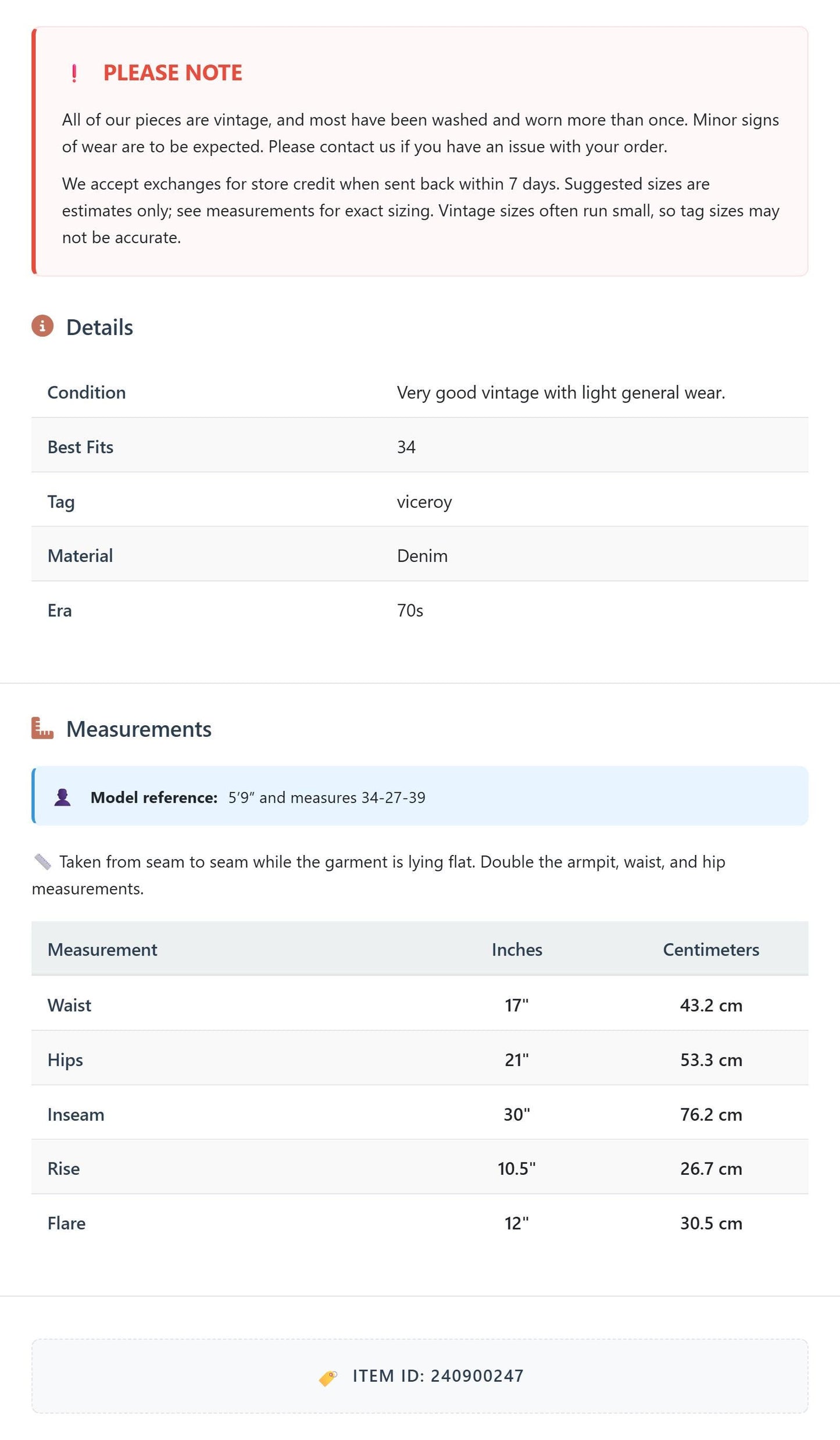Click the viceroy tag value
Viewport: 840px width, 1440px height.
coord(424,501)
